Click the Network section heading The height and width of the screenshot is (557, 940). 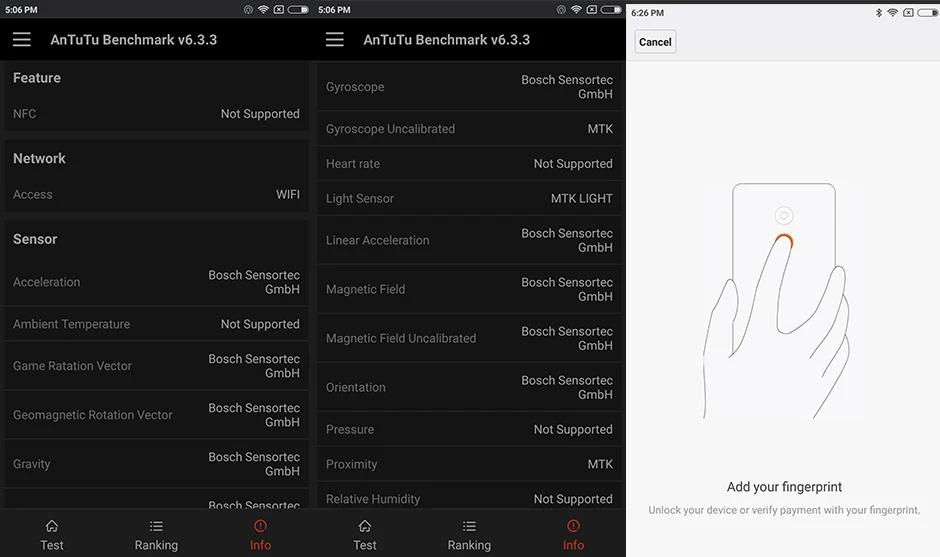point(39,158)
